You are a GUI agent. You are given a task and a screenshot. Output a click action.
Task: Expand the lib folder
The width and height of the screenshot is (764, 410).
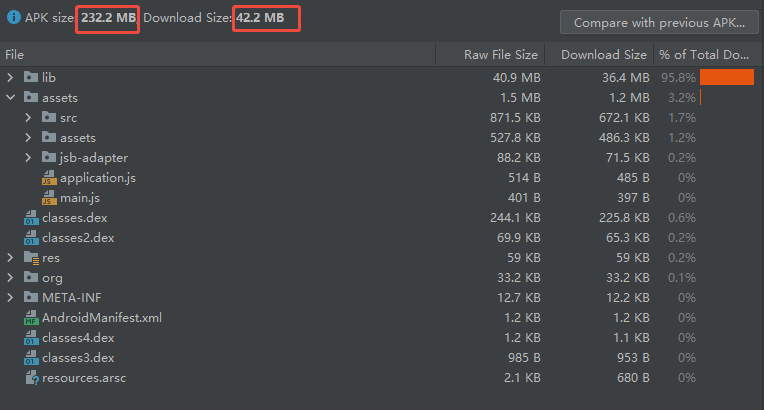[x=11, y=77]
